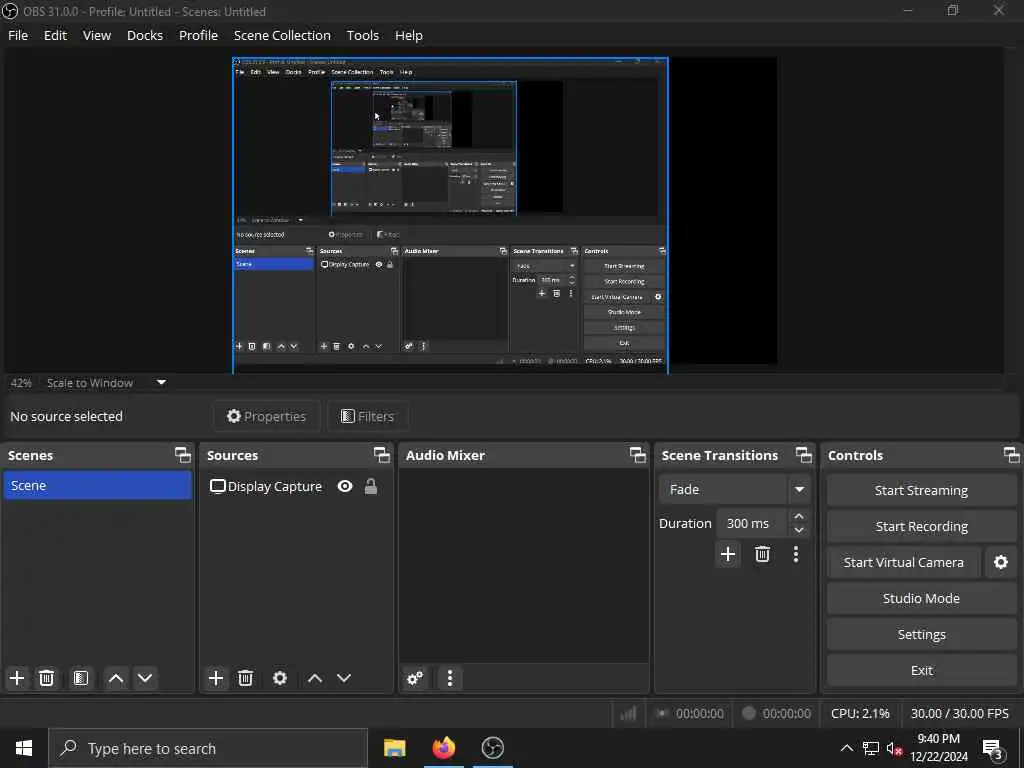
Task: Undock the Scene Transitions panel
Action: coord(803,455)
